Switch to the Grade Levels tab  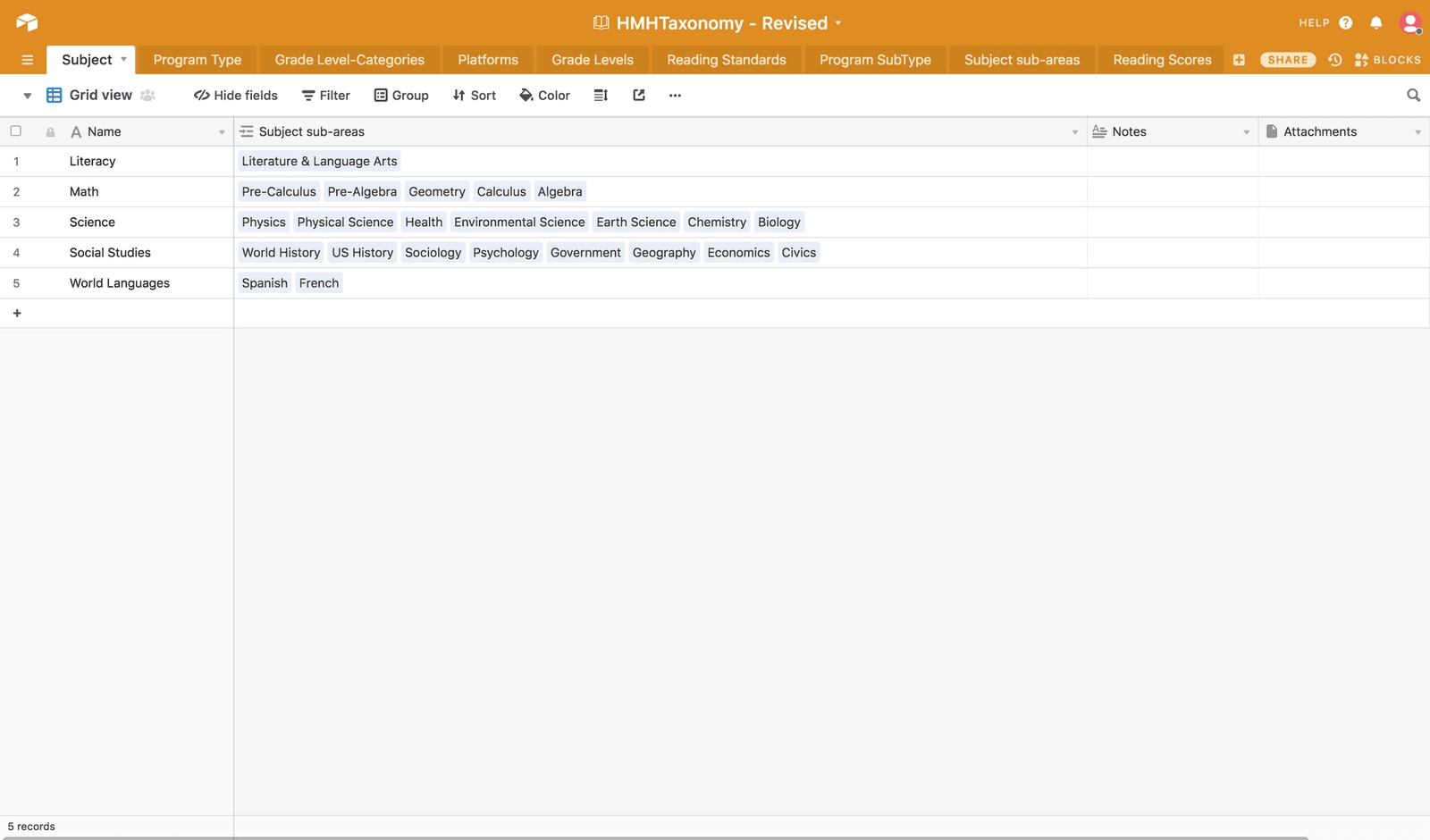(x=593, y=60)
